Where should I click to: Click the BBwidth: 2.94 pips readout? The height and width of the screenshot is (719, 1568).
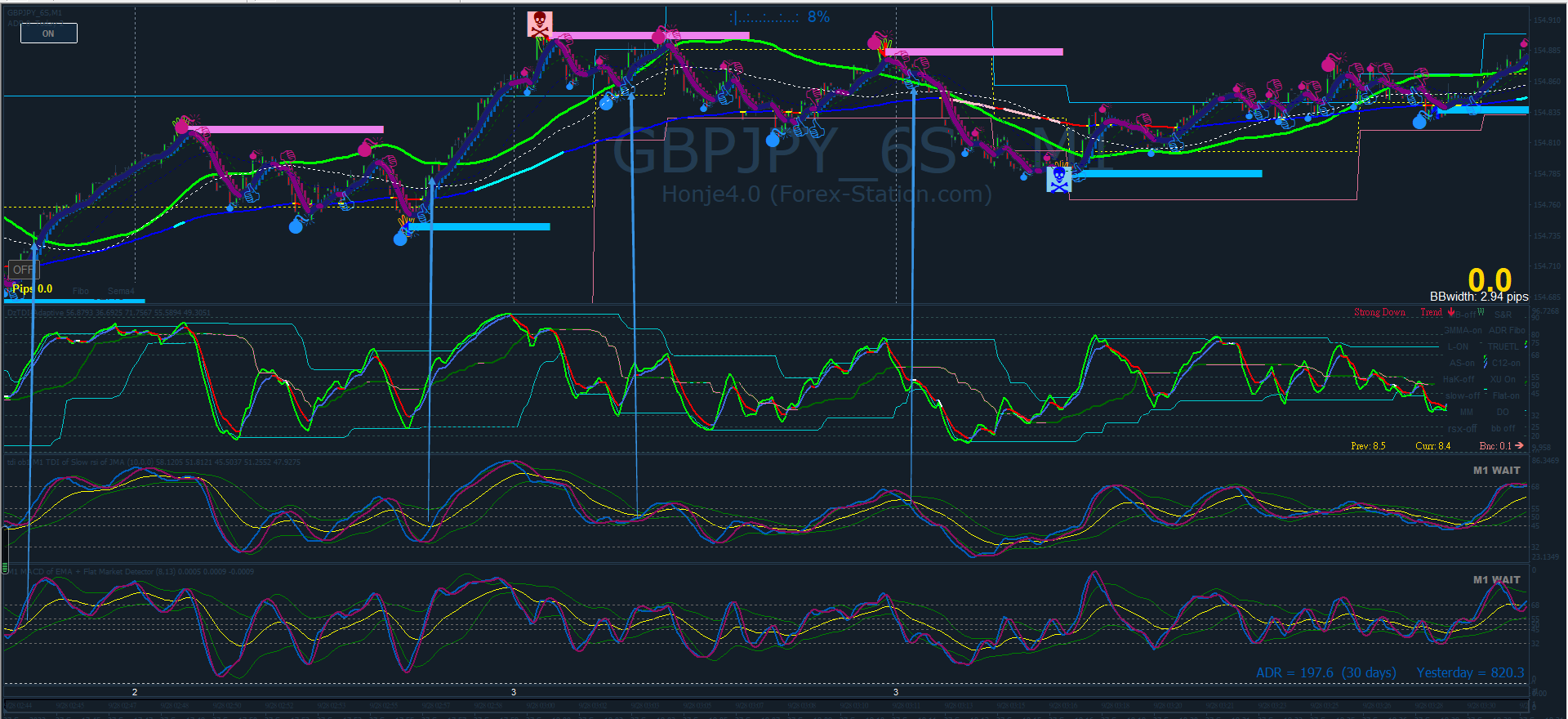pos(1479,297)
